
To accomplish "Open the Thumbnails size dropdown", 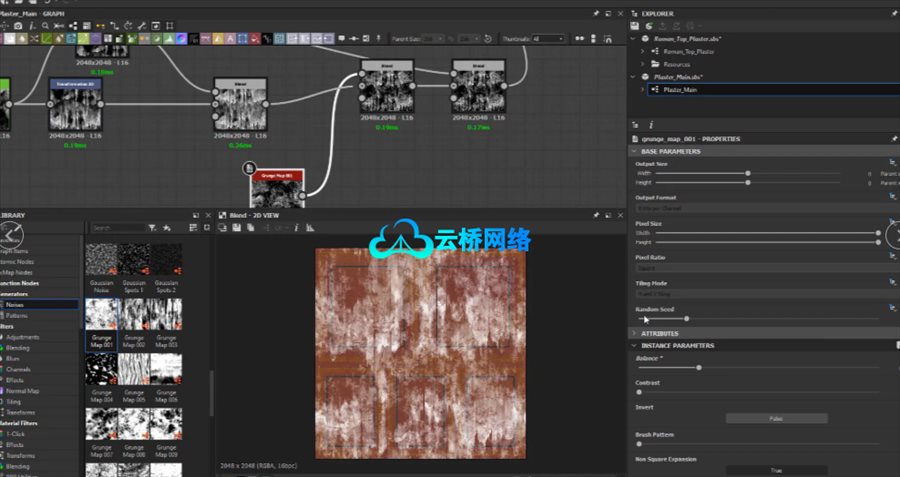I will click(548, 39).
